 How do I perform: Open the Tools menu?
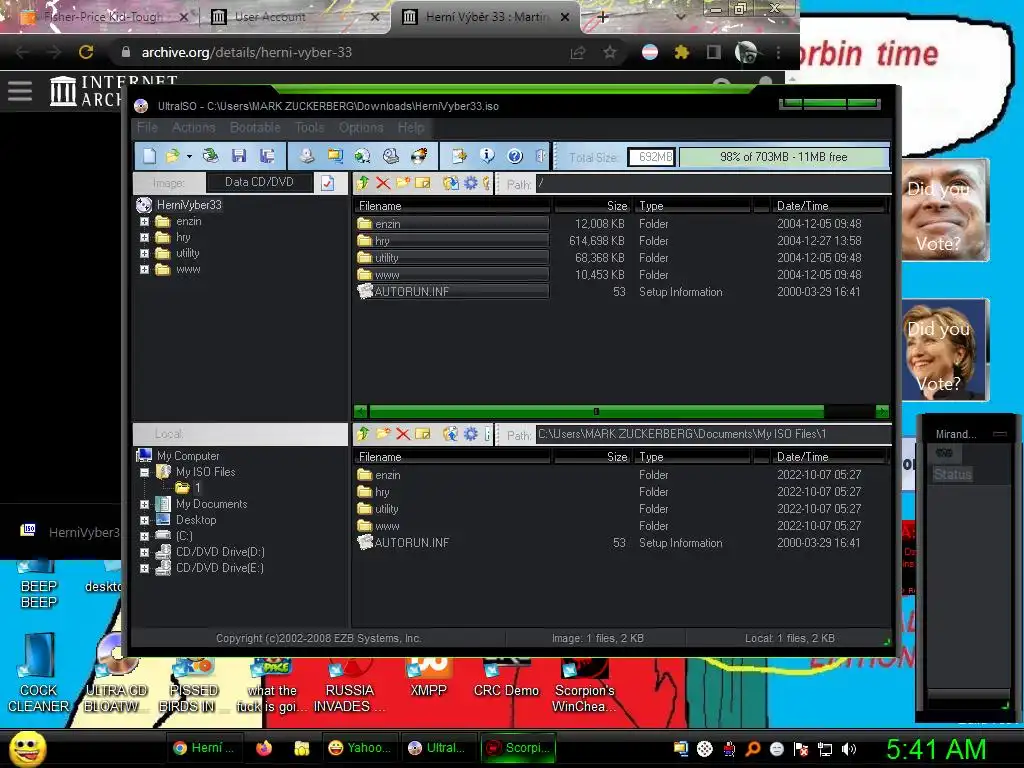[x=309, y=127]
